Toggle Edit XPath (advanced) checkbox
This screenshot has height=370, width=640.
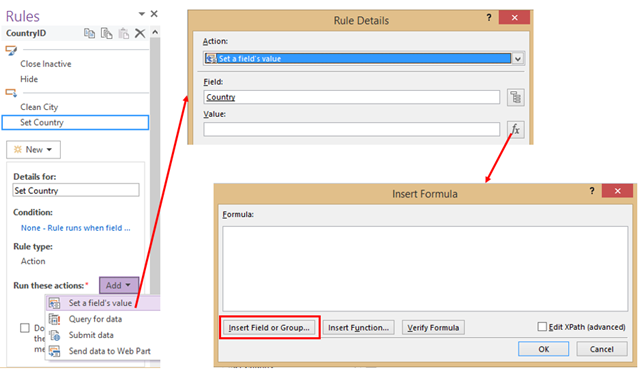542,327
